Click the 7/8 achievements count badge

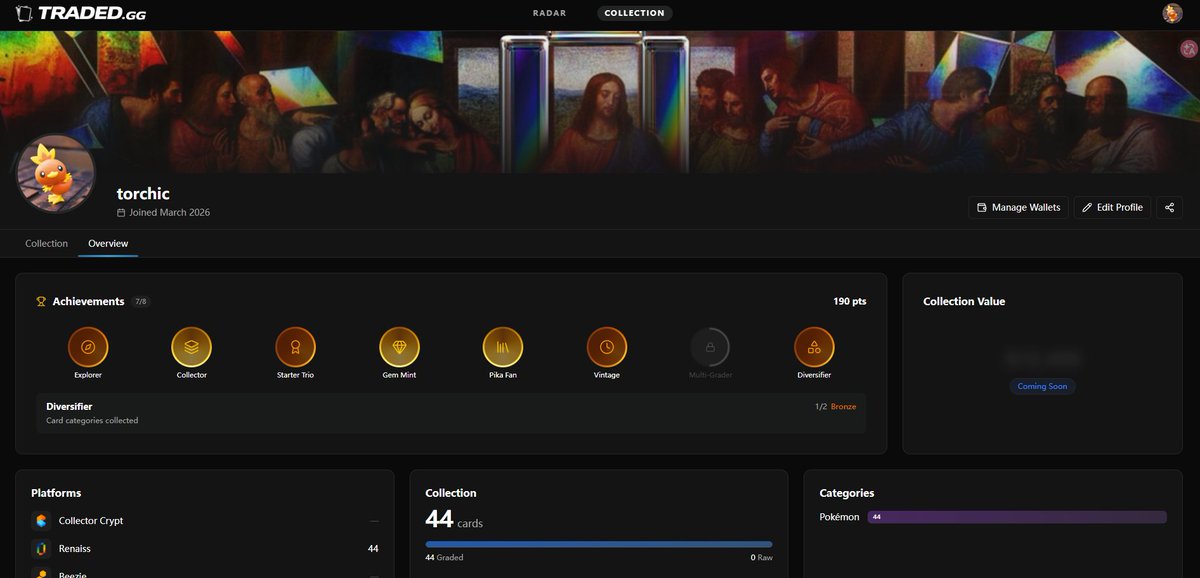[x=141, y=301]
